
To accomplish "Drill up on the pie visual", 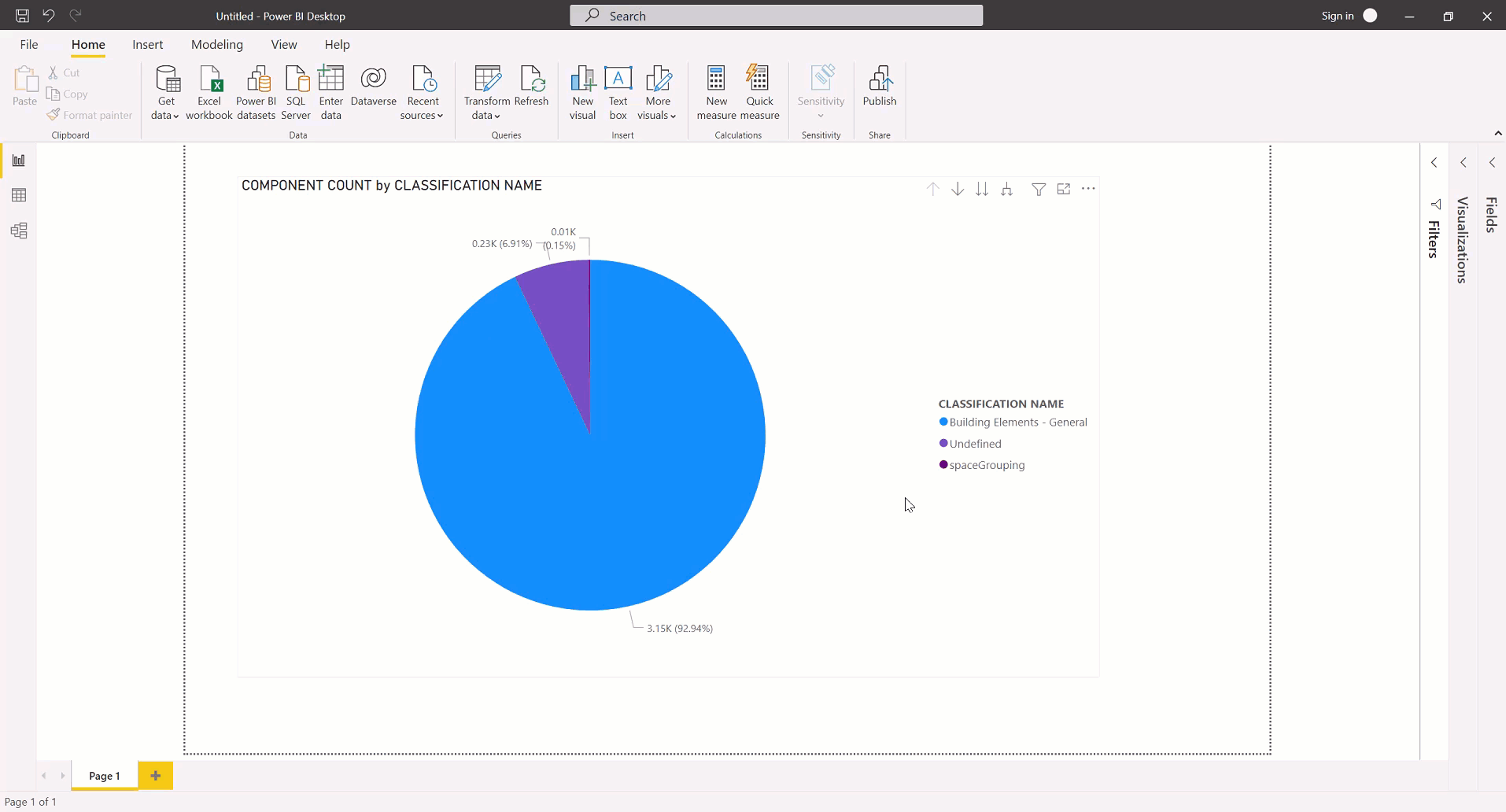I will point(932,189).
